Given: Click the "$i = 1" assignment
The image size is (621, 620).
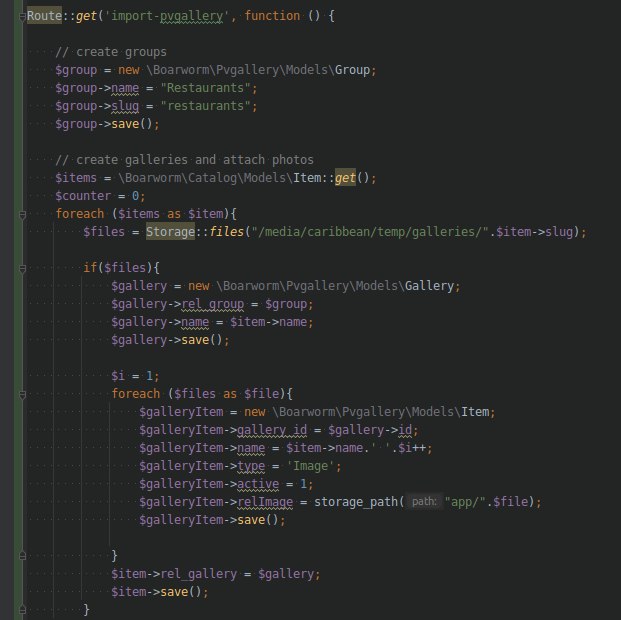Looking at the screenshot, I should pyautogui.click(x=132, y=376).
